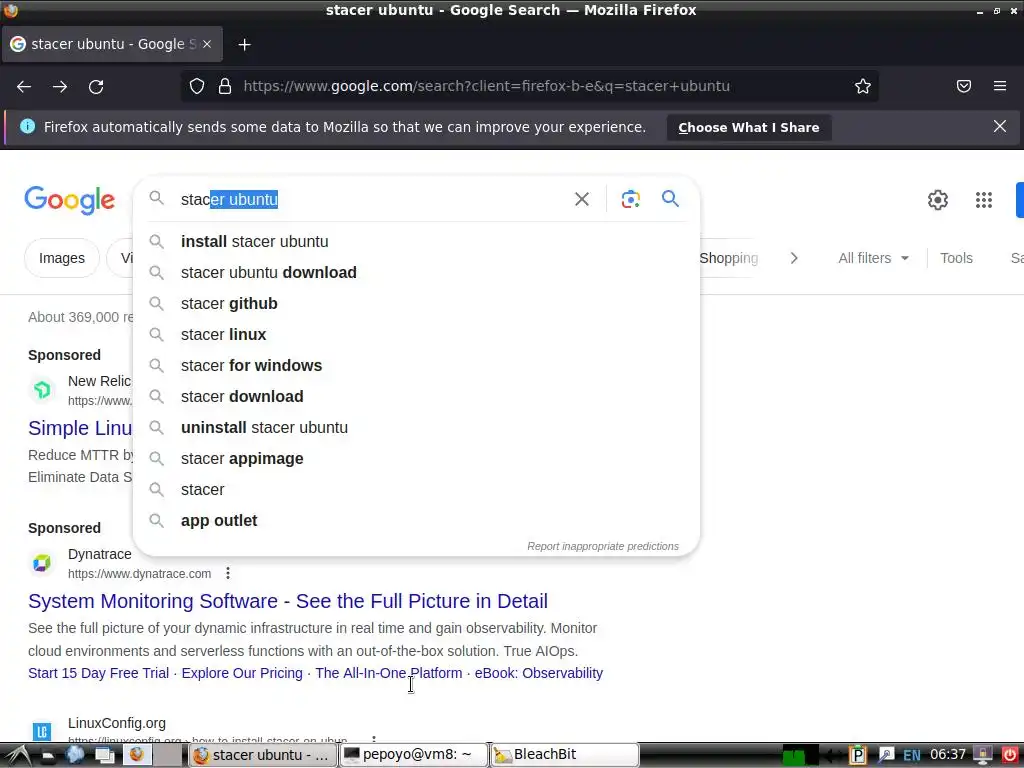Switch to pepoyo@vm8 terminal in taskbar
Viewport: 1024px width, 768px height.
coord(414,755)
